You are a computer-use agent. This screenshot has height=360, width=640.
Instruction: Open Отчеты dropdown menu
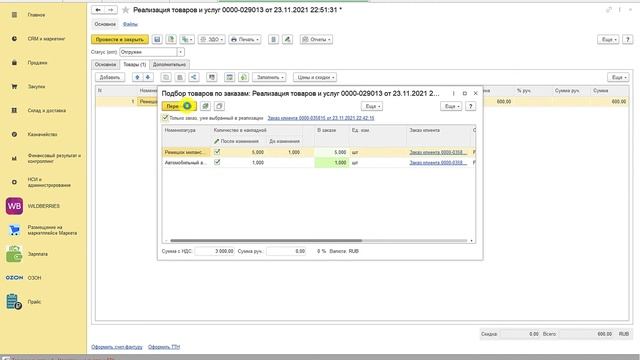point(316,40)
